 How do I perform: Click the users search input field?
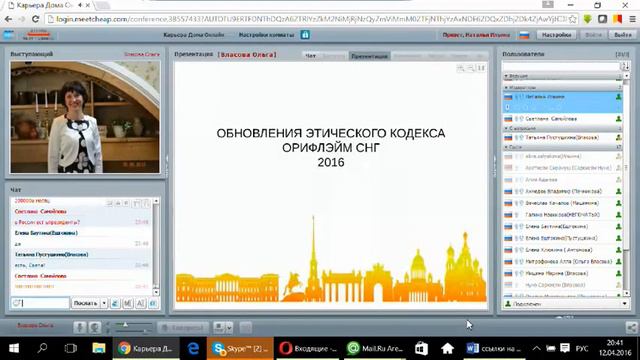(x=562, y=66)
